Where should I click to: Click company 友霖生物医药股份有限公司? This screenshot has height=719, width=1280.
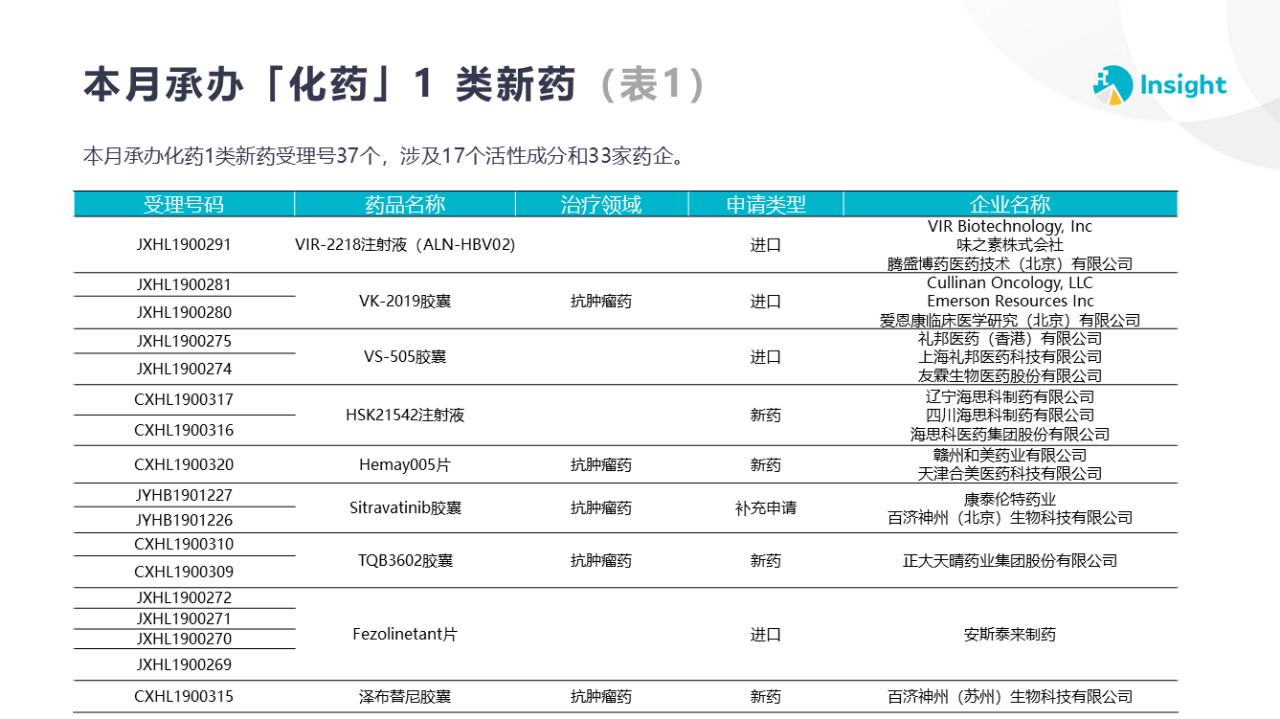[x=1010, y=376]
